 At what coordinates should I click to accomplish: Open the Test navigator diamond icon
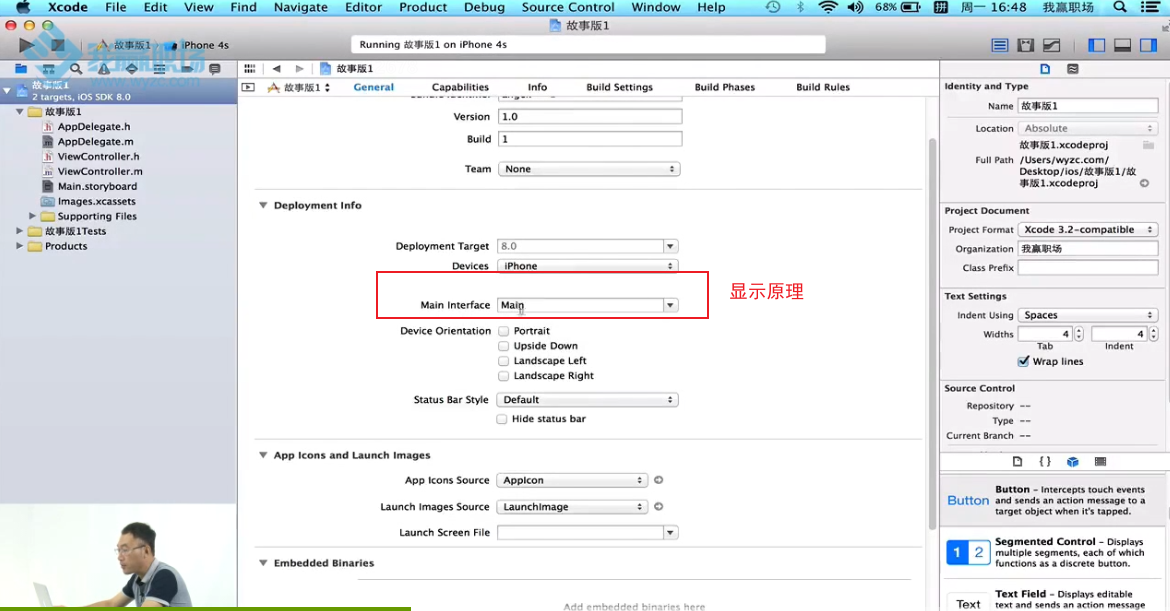click(131, 69)
